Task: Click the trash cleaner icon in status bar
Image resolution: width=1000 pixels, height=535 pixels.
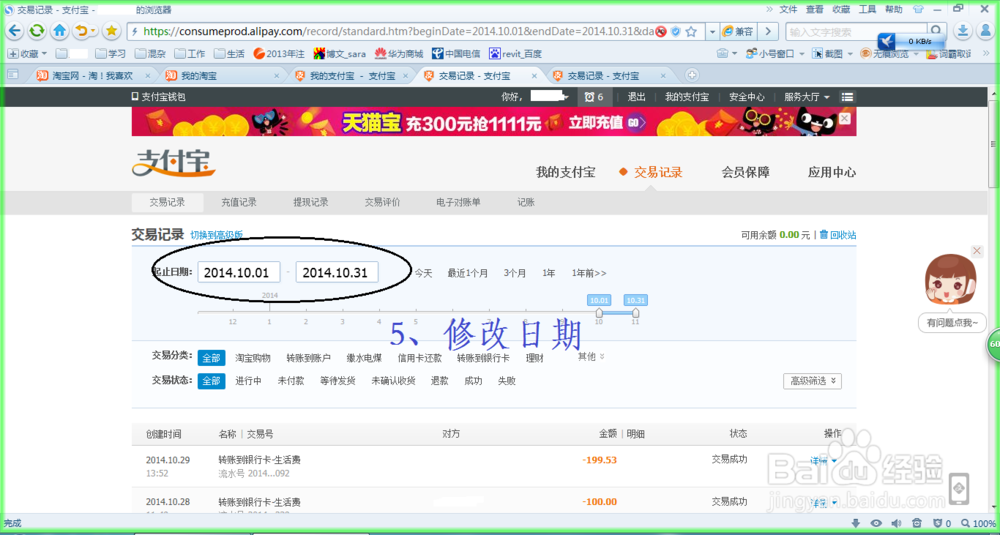Action: coord(916,524)
